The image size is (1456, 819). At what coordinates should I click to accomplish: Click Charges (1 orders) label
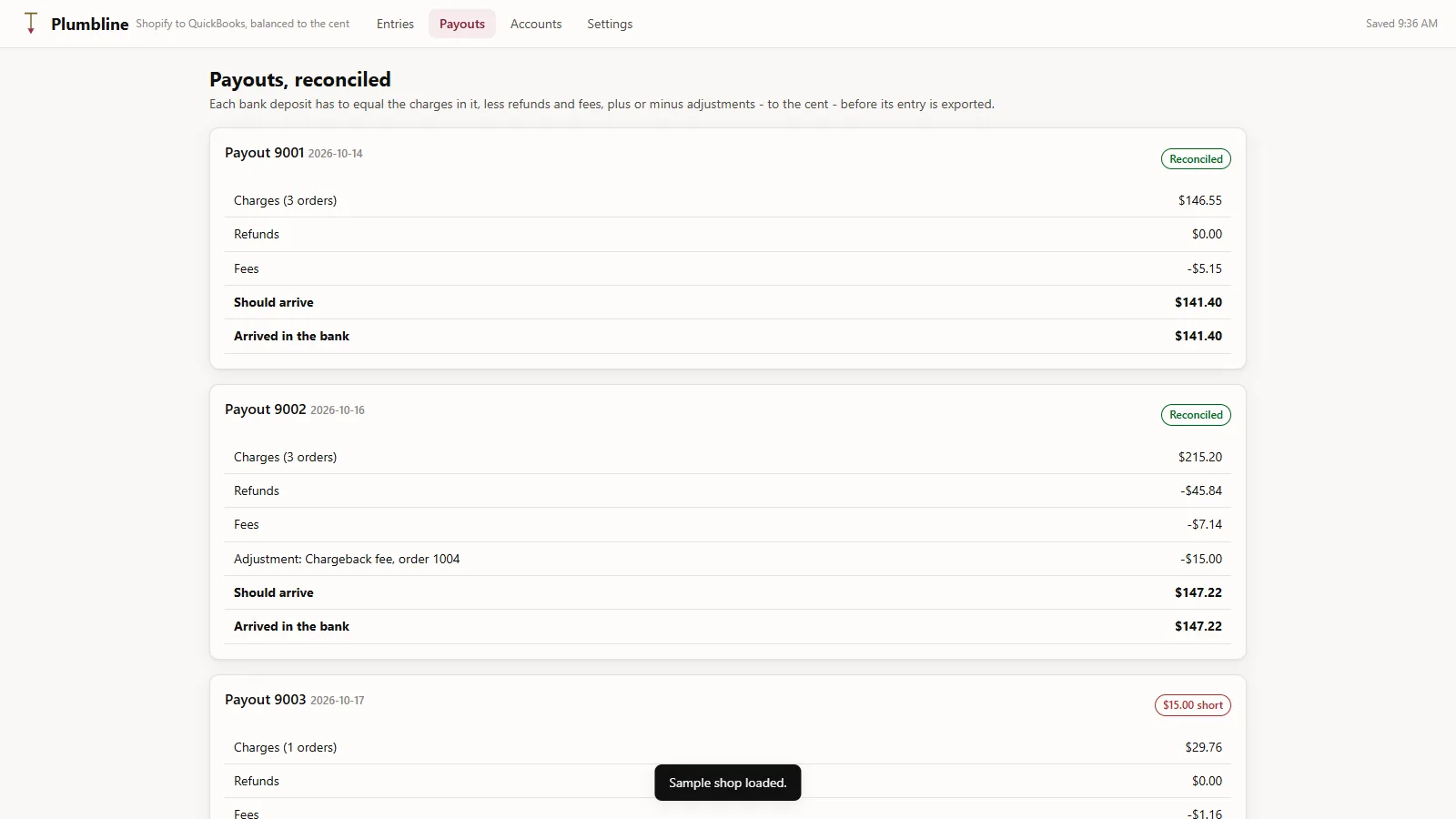(285, 747)
